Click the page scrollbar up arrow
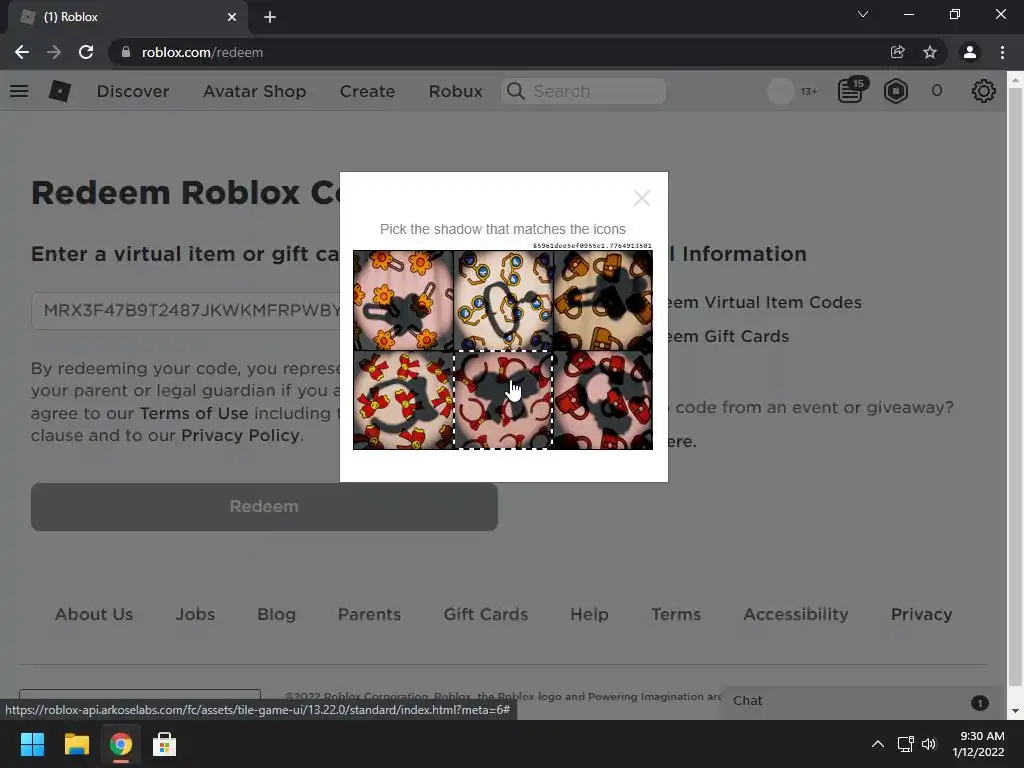This screenshot has height=768, width=1024. pos(1015,79)
